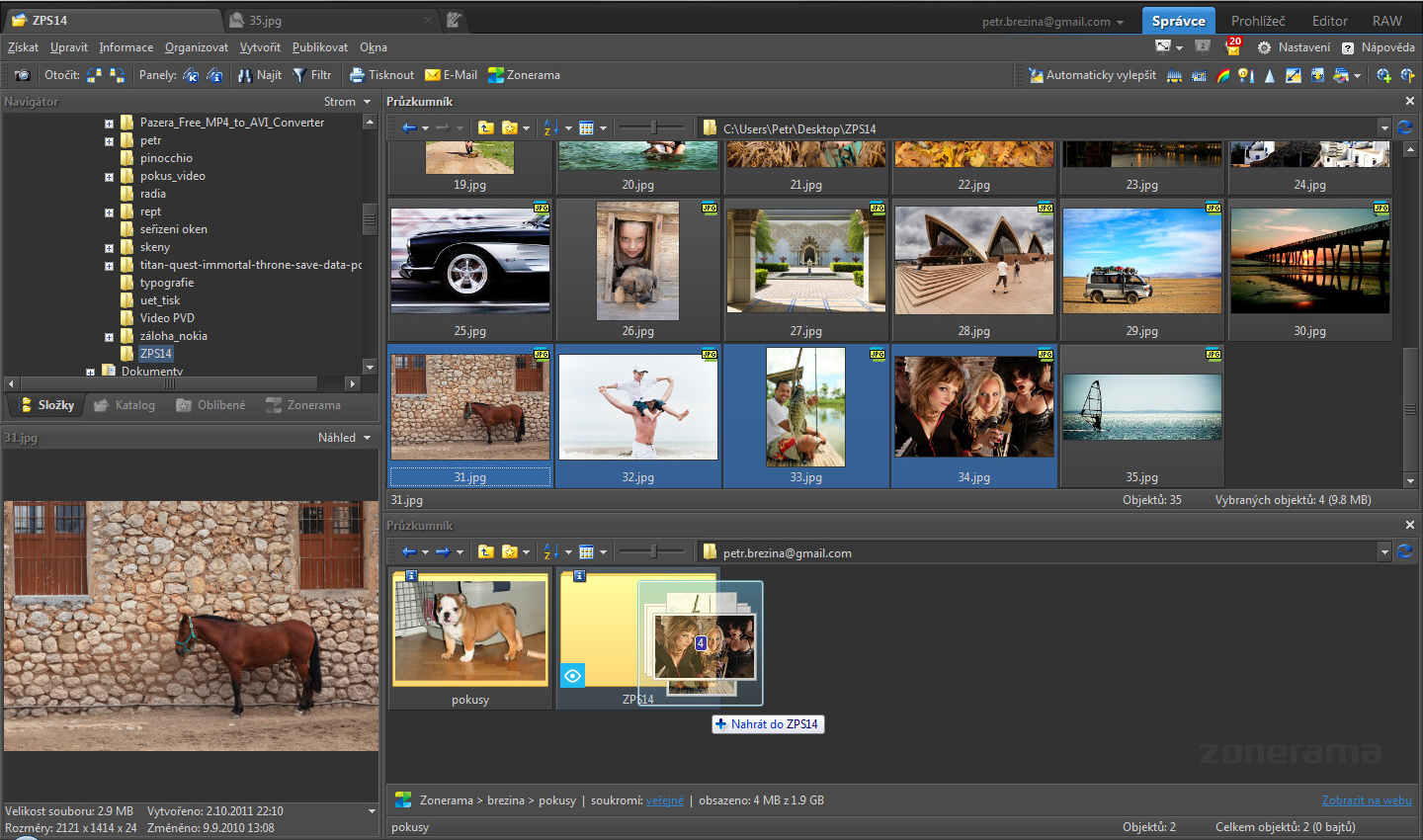Expand the batch filter dropdown arrow
This screenshot has width=1423, height=840.
coord(1357,76)
